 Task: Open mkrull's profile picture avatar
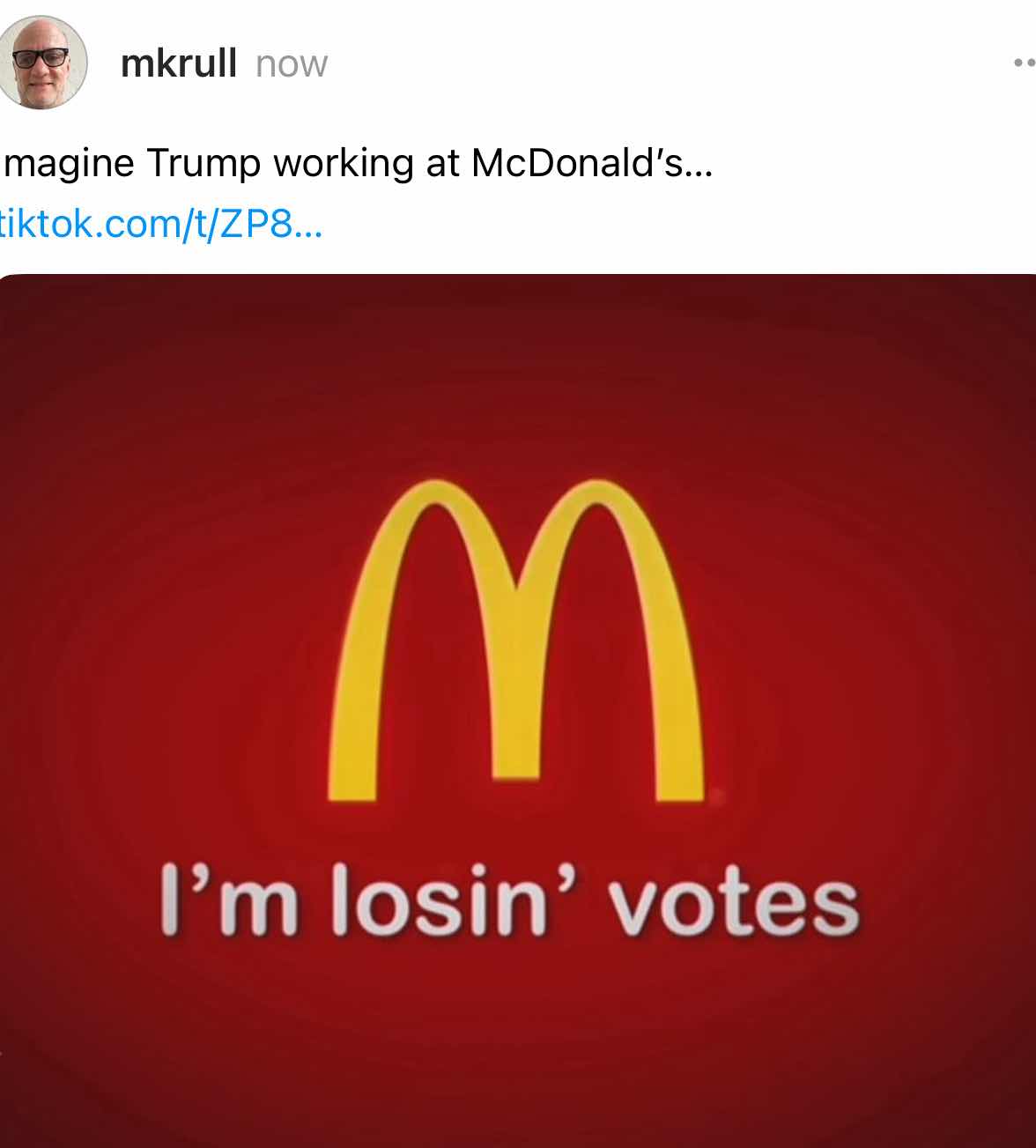pyautogui.click(x=43, y=62)
